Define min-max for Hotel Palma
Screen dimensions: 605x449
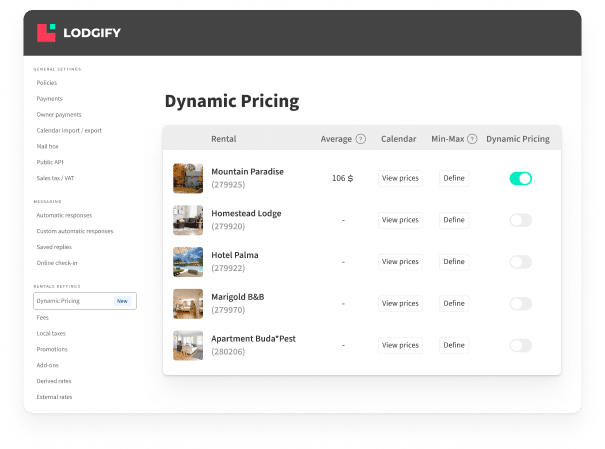(x=454, y=262)
